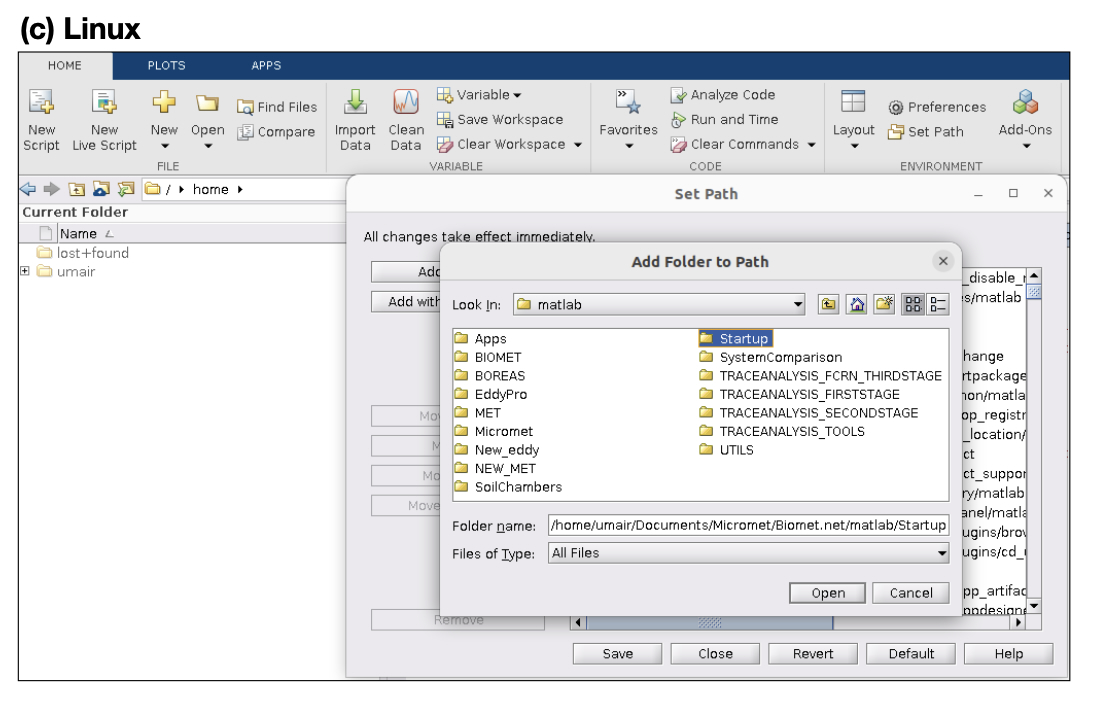
Task: Select the SystemComparison folder
Action: [771, 357]
